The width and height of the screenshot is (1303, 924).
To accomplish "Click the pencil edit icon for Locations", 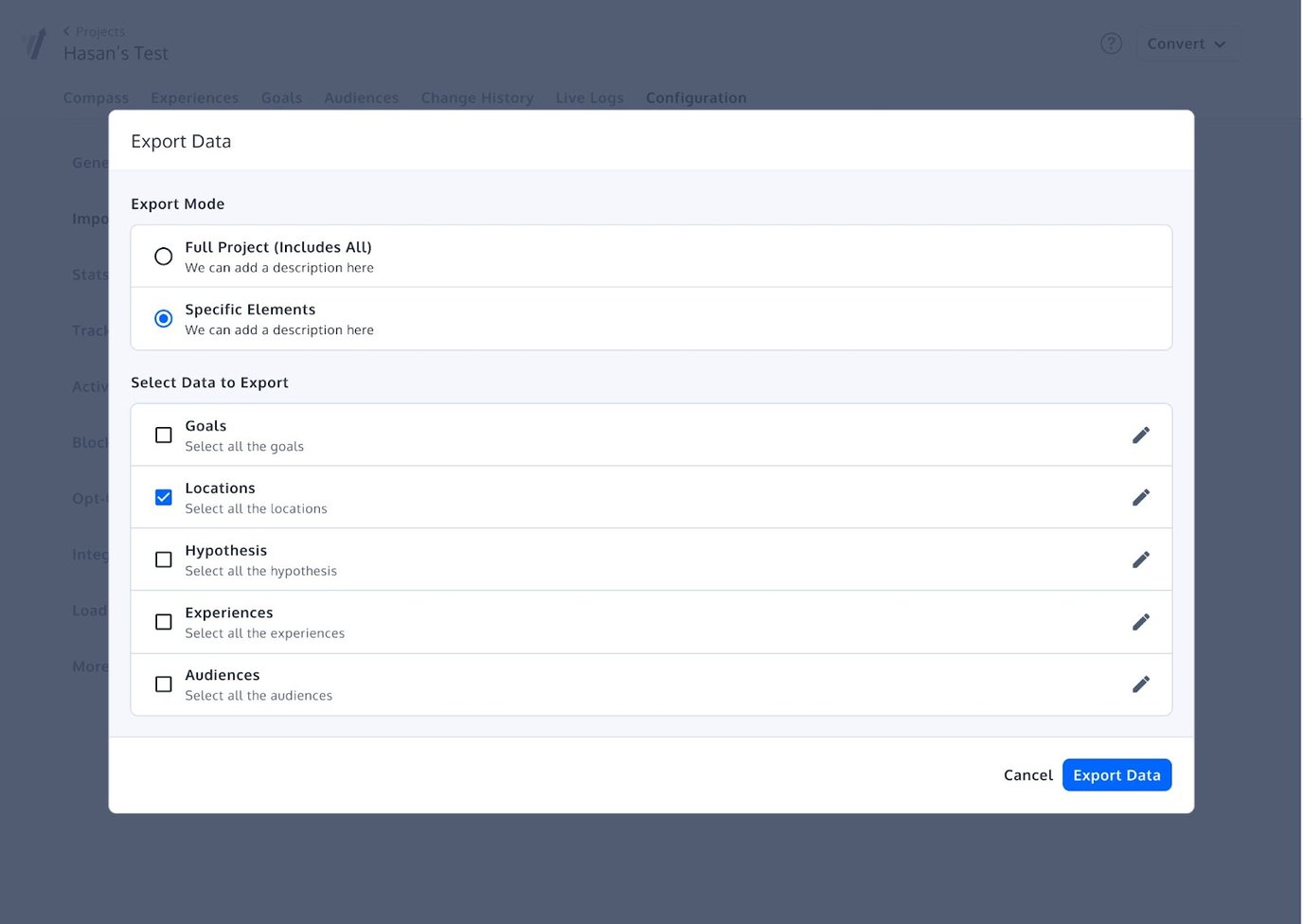I will click(x=1140, y=498).
